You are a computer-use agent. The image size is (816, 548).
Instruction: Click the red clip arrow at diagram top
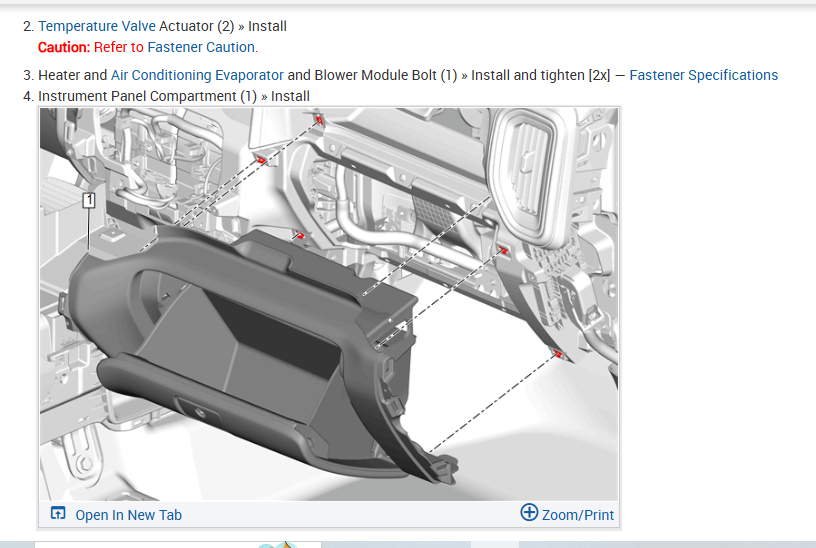319,121
